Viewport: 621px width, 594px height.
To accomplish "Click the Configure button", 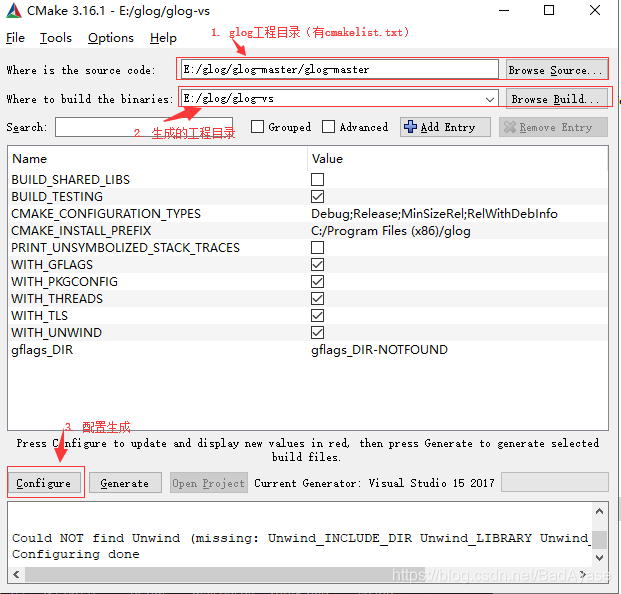I will click(x=44, y=483).
